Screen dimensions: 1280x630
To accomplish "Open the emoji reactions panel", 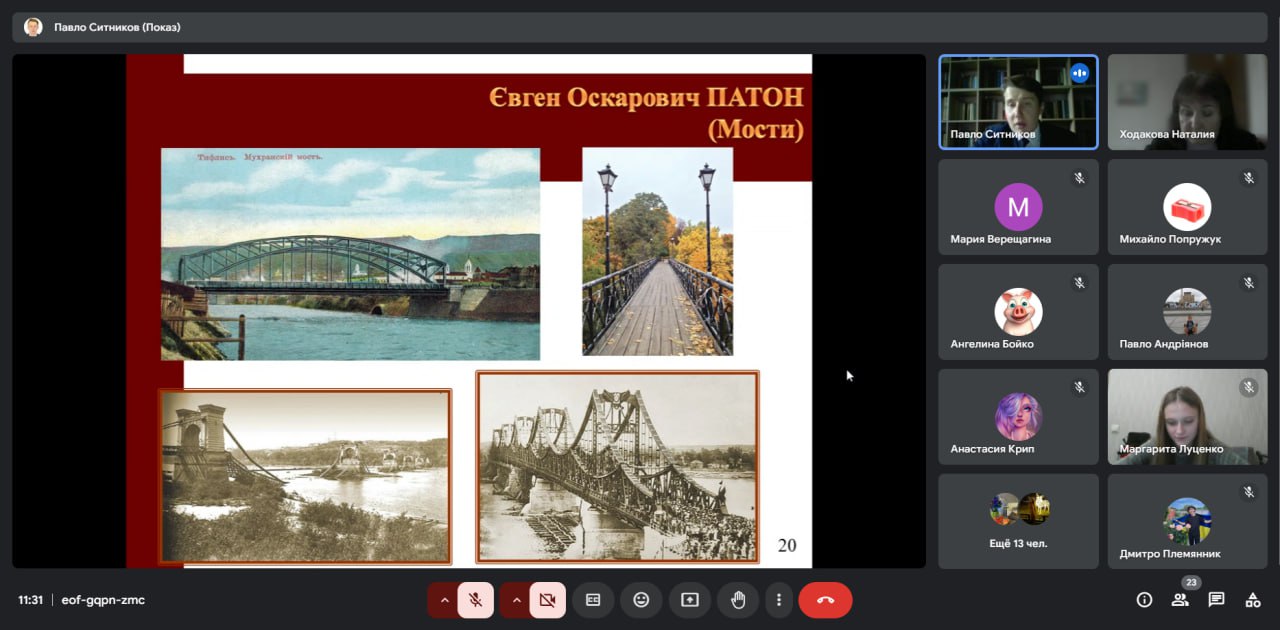I will pos(641,600).
